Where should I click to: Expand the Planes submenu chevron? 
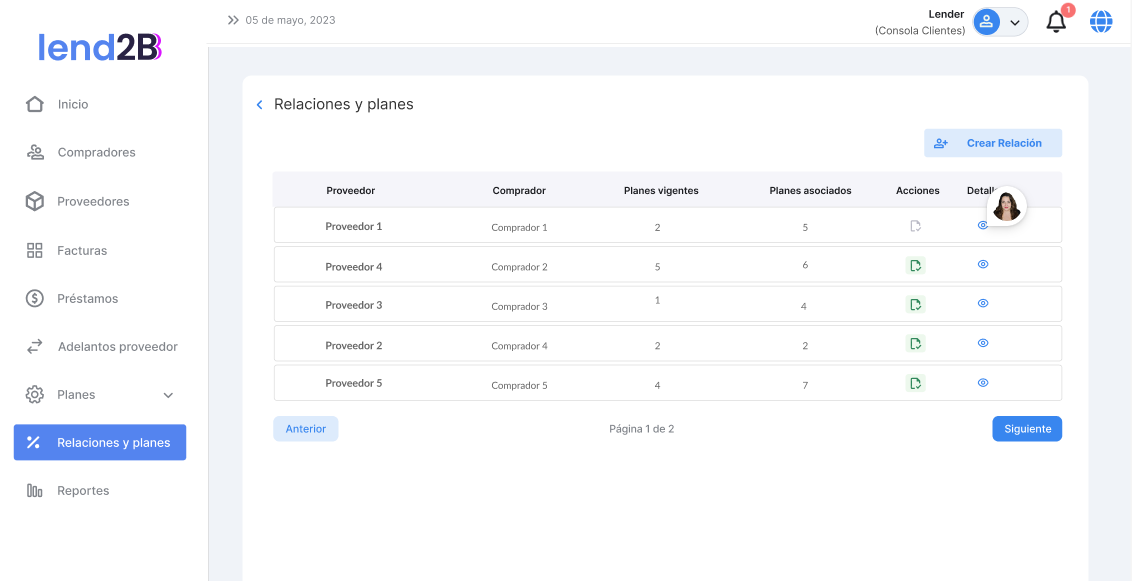168,395
